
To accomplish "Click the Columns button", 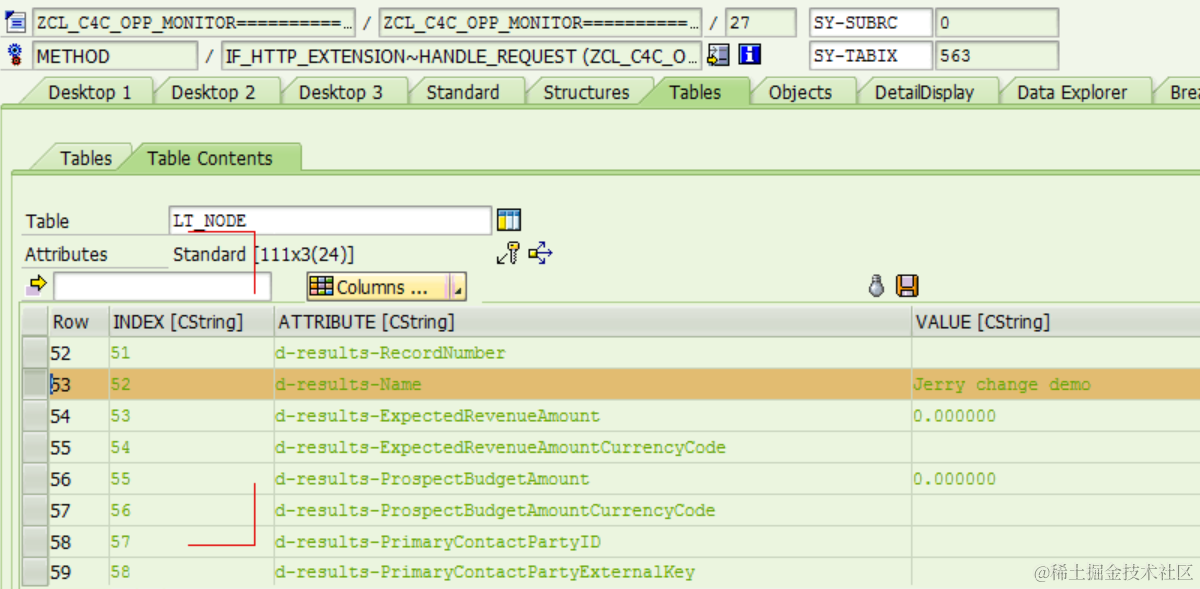I will (378, 287).
